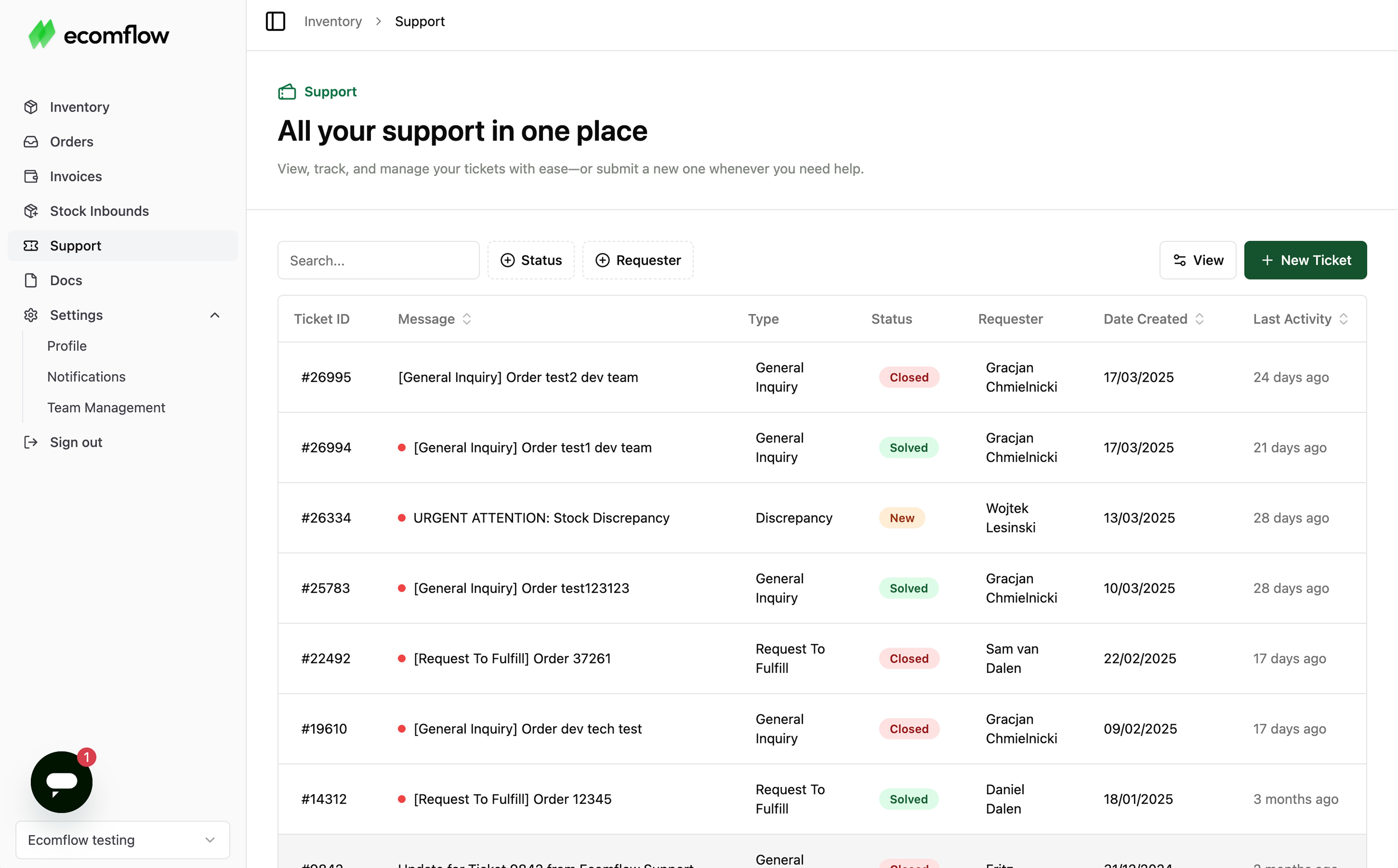Sort tickets by Date Created column
This screenshot has height=868, width=1398.
(1153, 319)
